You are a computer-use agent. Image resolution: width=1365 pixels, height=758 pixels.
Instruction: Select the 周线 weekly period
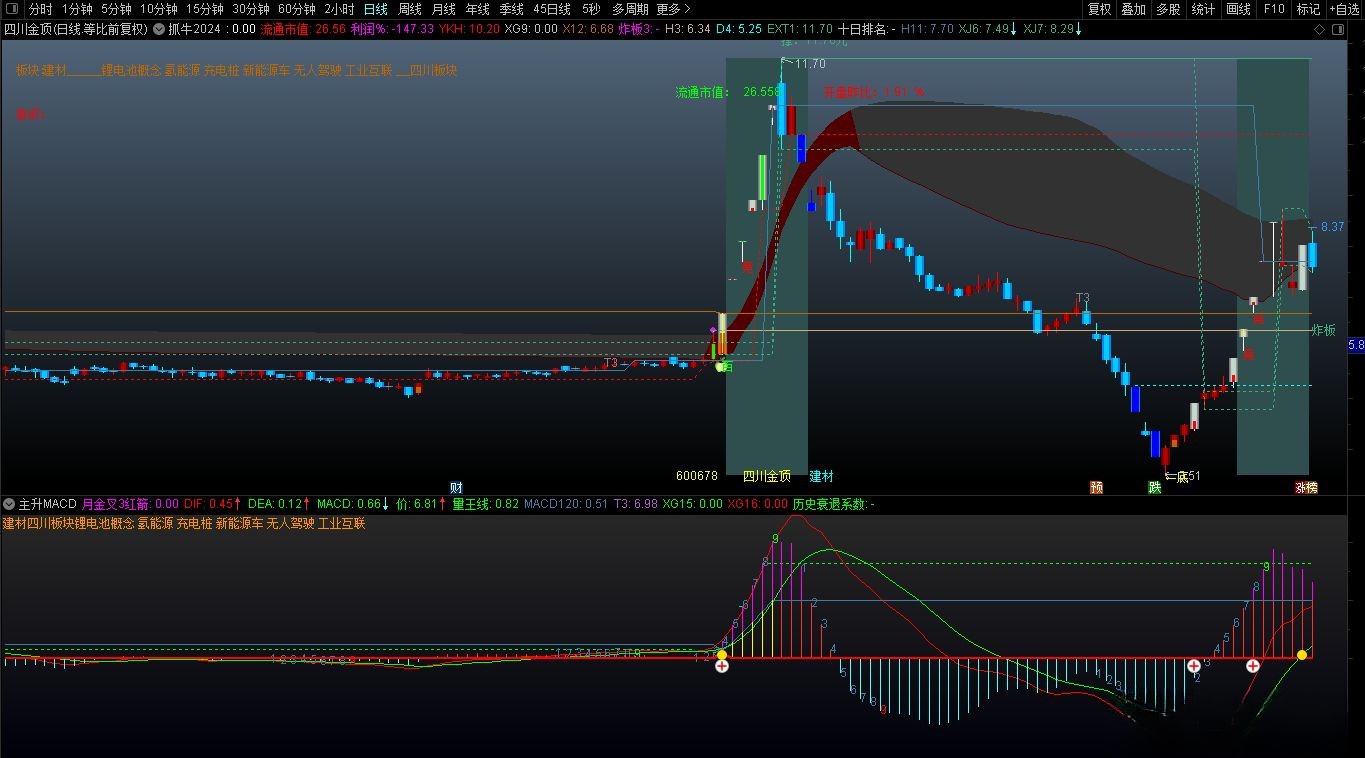point(410,9)
